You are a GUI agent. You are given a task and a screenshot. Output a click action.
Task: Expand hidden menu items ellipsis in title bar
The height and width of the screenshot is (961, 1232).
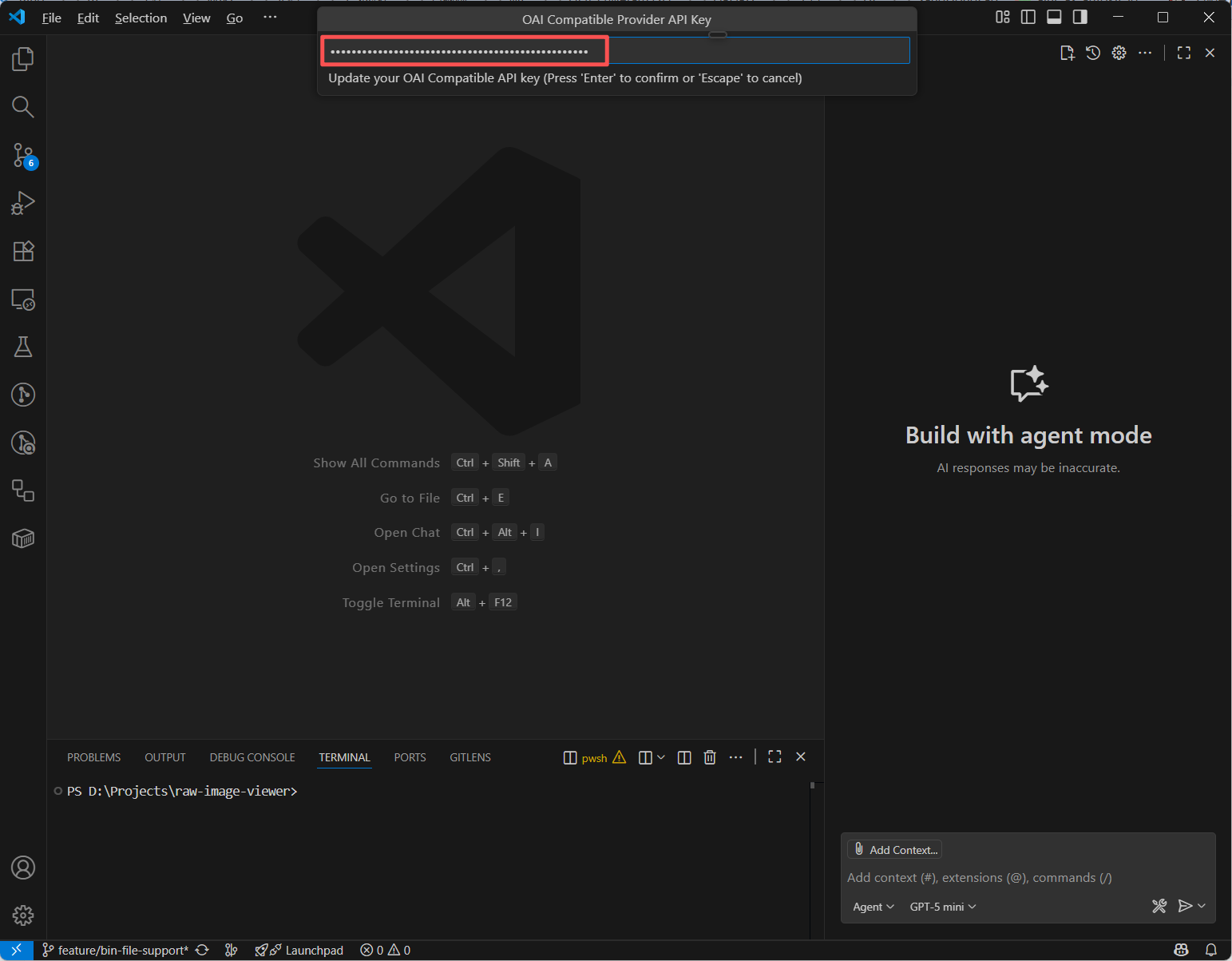(x=270, y=17)
